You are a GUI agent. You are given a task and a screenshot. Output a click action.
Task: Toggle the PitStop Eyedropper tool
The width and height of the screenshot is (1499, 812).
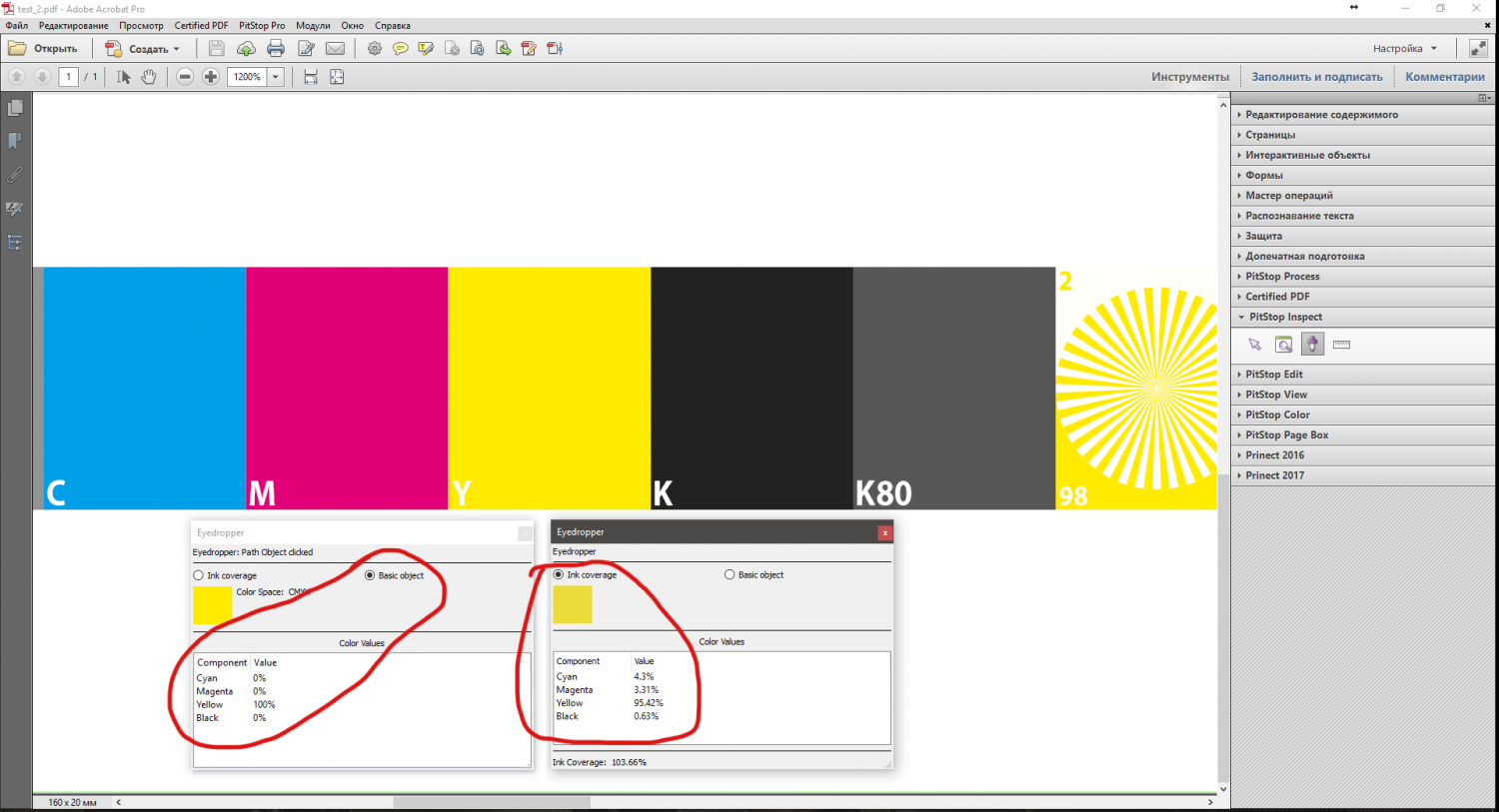1313,345
